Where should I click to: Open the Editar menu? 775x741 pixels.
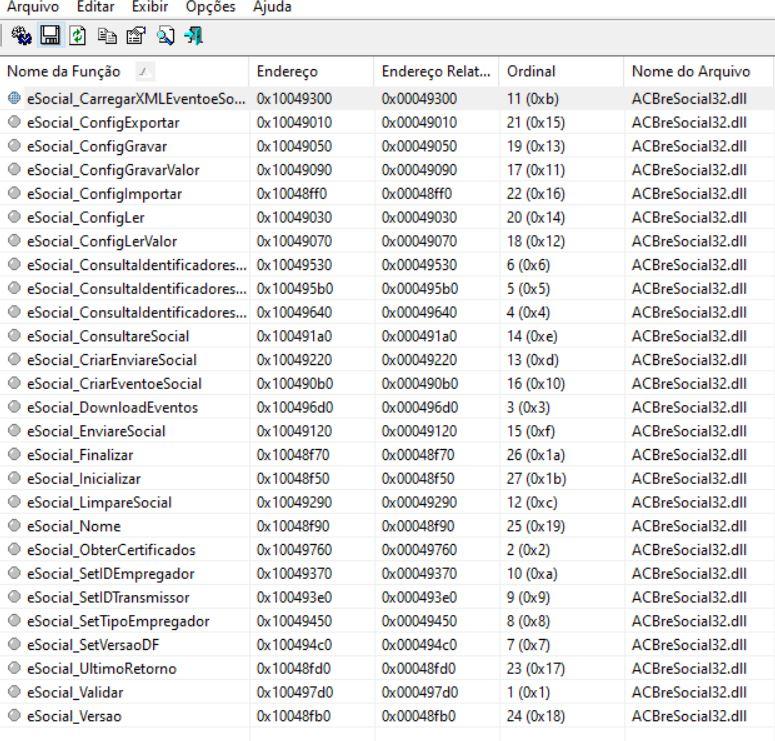[x=95, y=7]
